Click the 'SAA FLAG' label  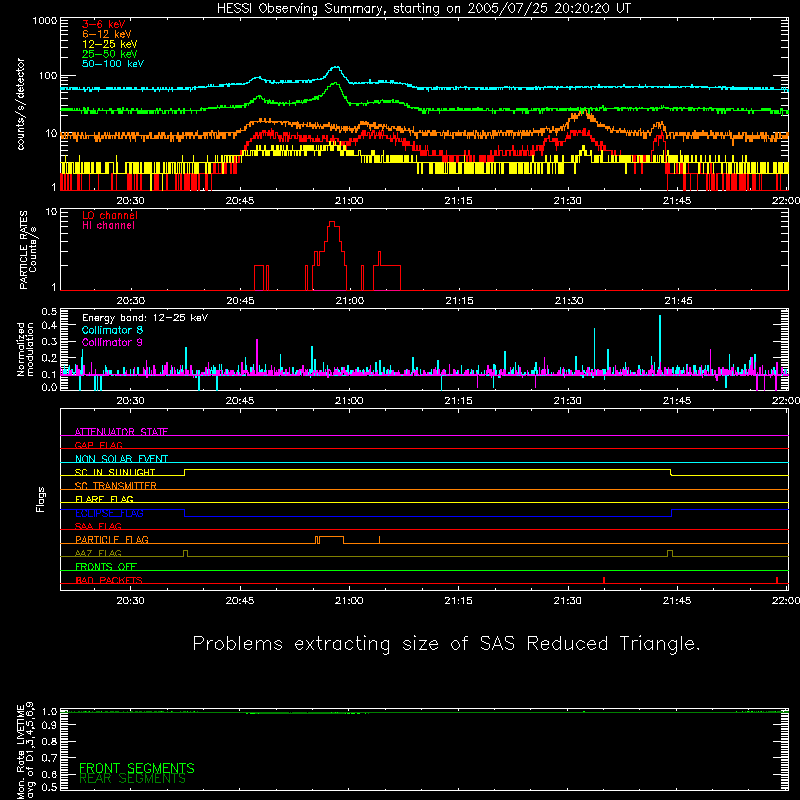(98, 526)
